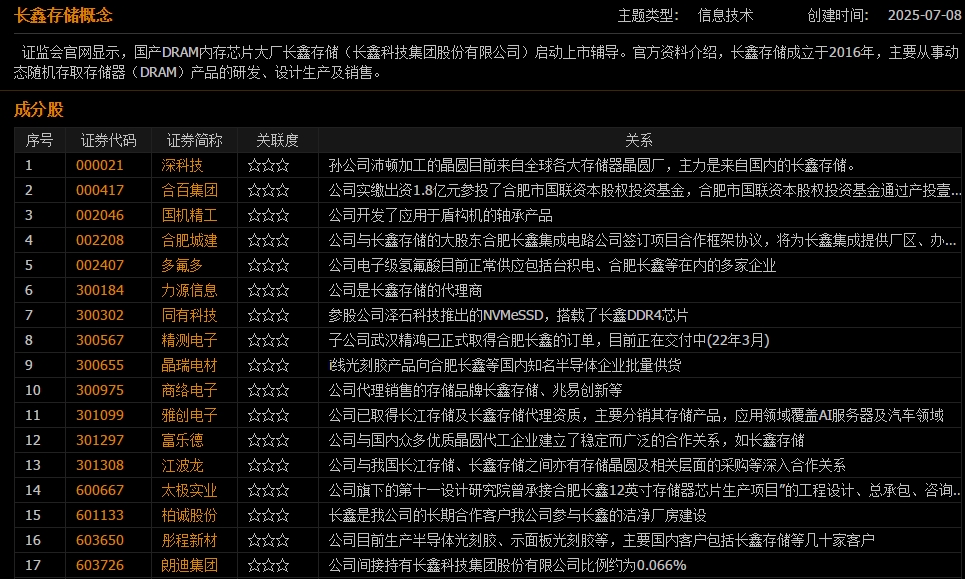This screenshot has width=965, height=579.
Task: Select the stock name 朗迪集团
Action: pos(189,565)
